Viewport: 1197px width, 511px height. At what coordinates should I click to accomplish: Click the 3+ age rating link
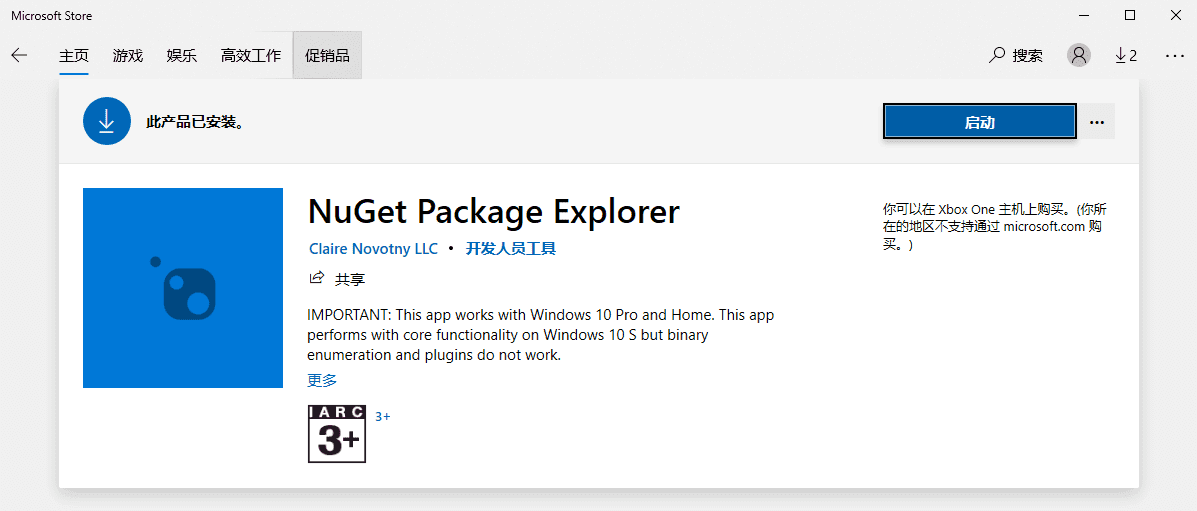pyautogui.click(x=382, y=416)
